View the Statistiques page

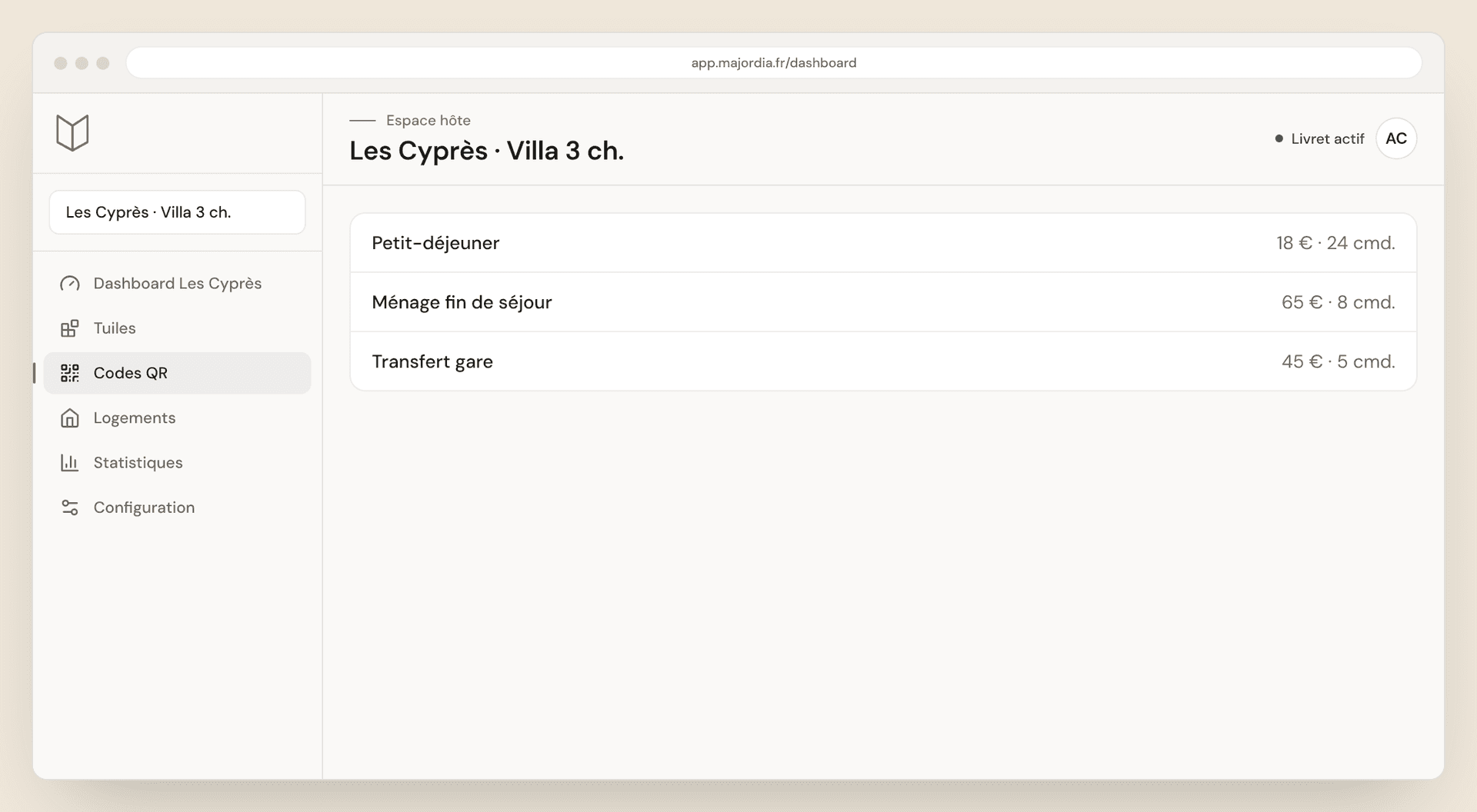[178, 463]
